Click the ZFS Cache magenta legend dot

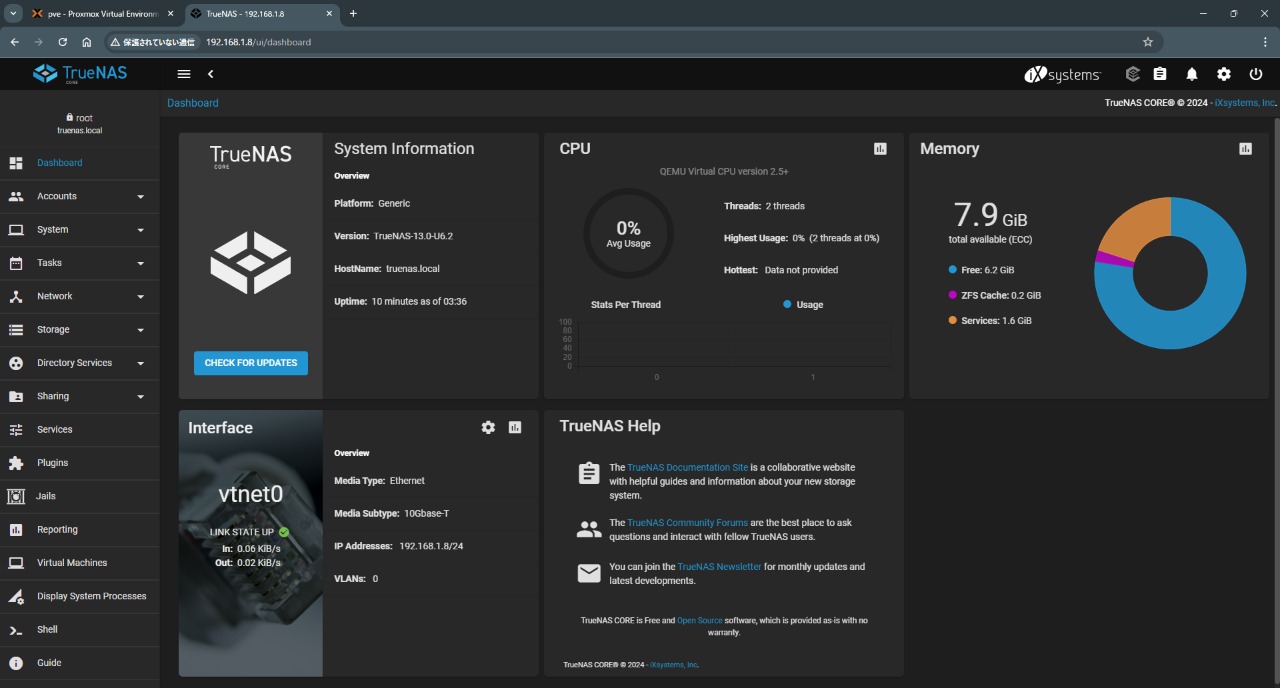click(x=952, y=295)
